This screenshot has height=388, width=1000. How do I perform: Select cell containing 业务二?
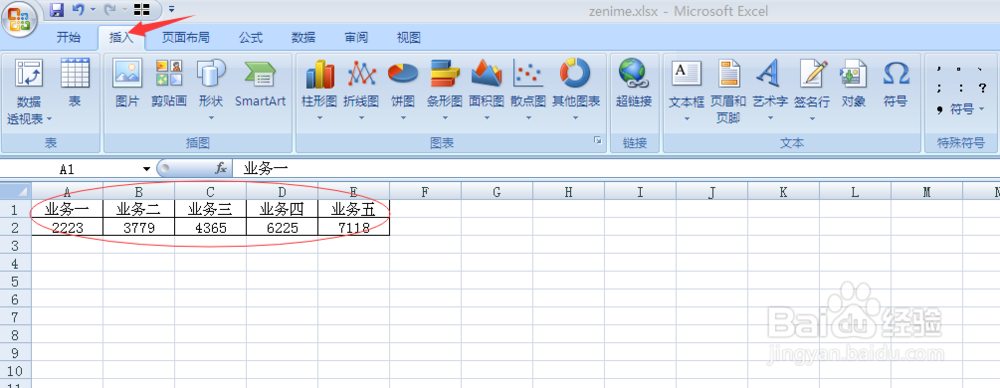click(139, 209)
